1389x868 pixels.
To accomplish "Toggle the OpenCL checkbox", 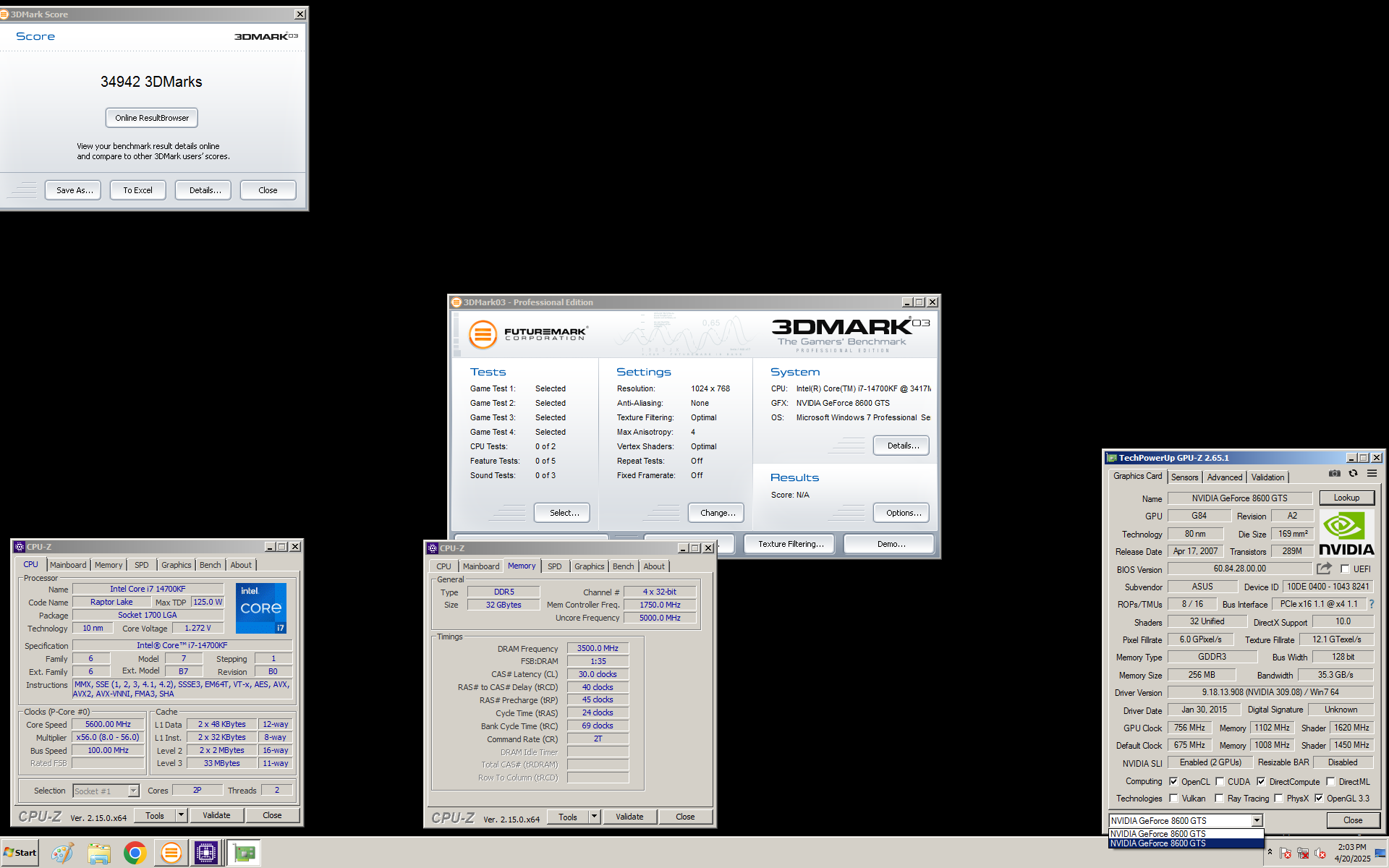I will [x=1173, y=781].
